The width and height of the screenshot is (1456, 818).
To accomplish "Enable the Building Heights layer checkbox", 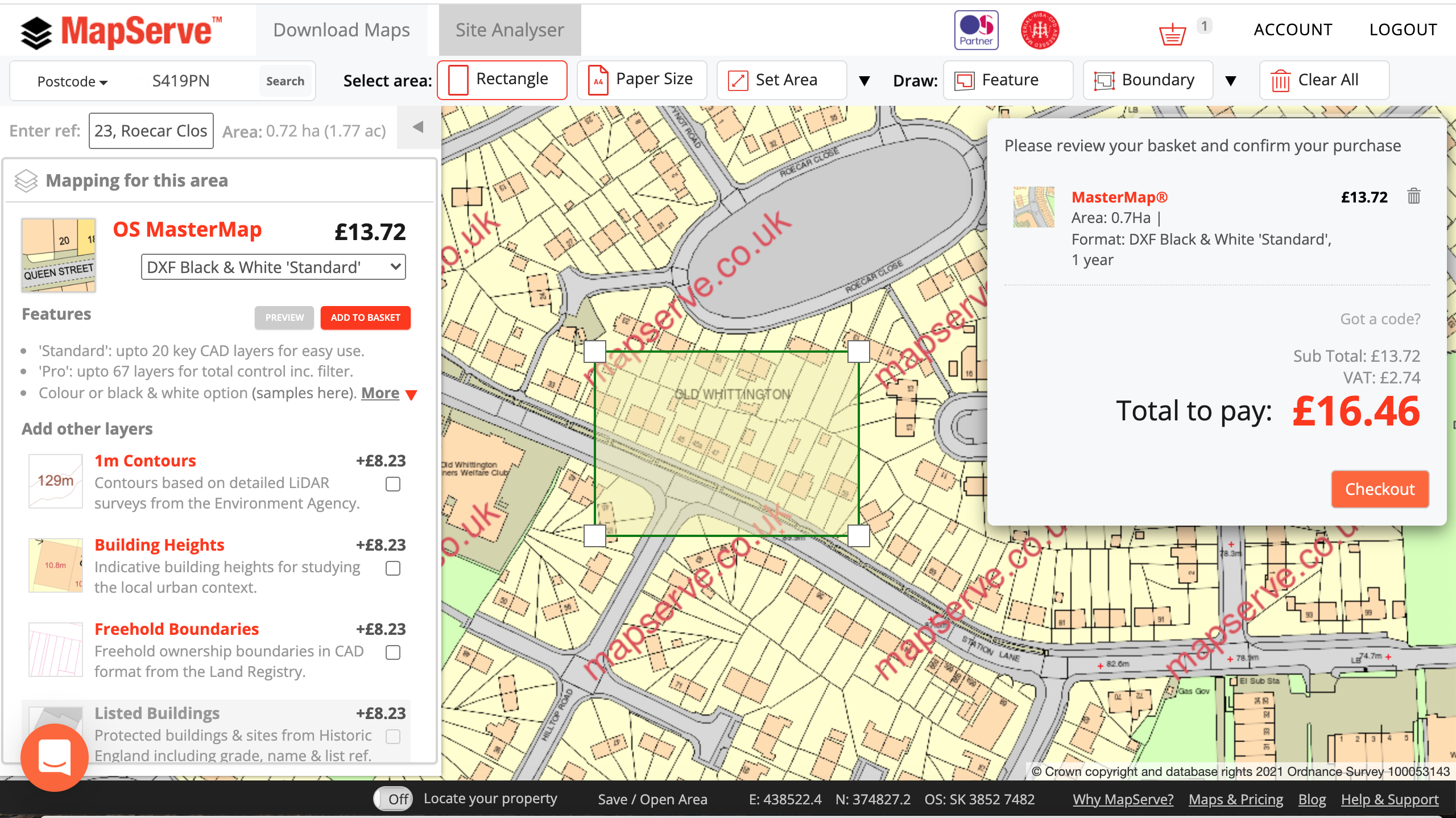I will 393,569.
